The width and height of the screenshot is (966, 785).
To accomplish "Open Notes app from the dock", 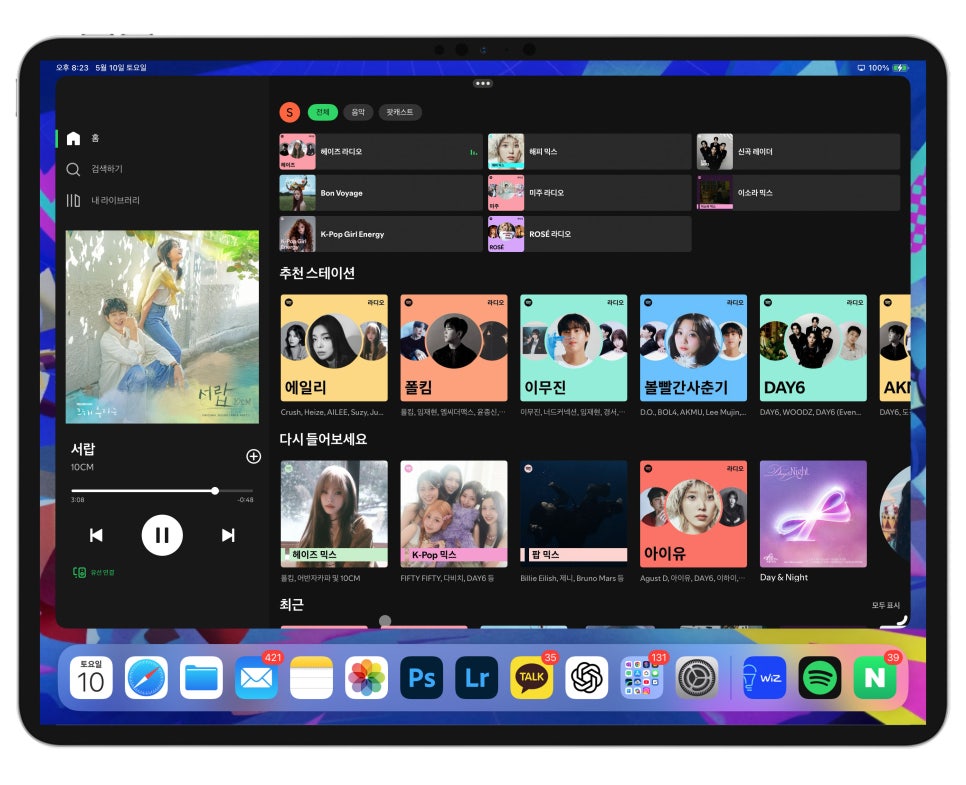I will tap(311, 678).
